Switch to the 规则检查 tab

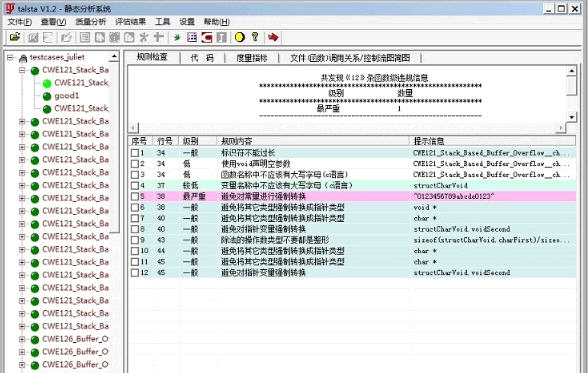pyautogui.click(x=152, y=57)
